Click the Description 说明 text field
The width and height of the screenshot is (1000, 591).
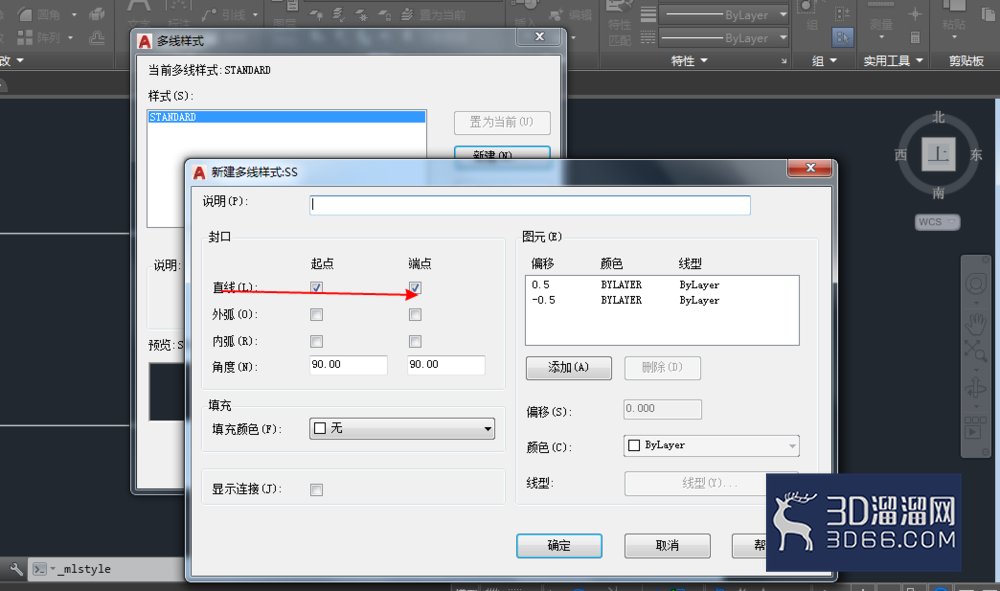[530, 205]
